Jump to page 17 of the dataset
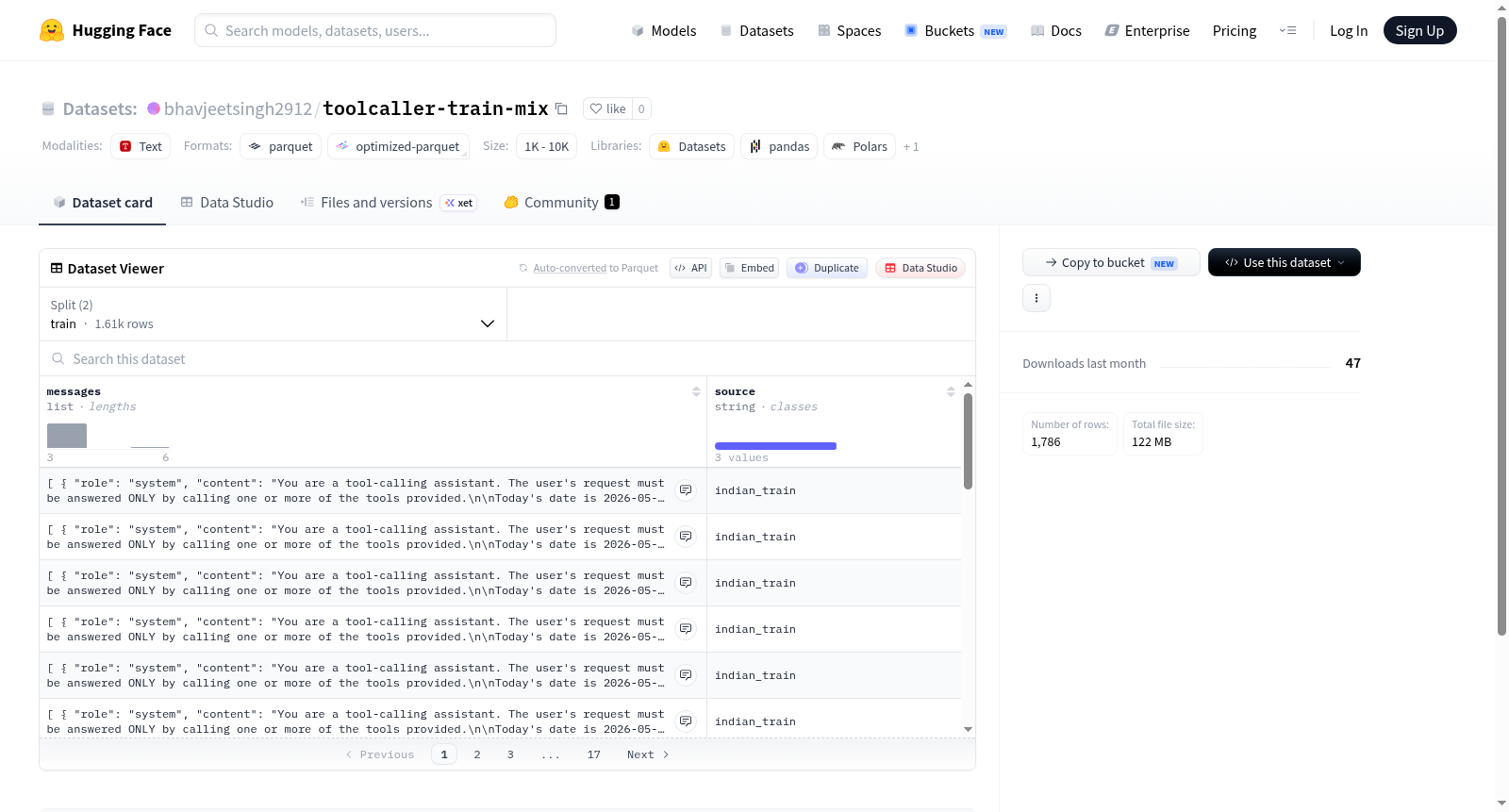Image resolution: width=1509 pixels, height=812 pixels. point(594,754)
